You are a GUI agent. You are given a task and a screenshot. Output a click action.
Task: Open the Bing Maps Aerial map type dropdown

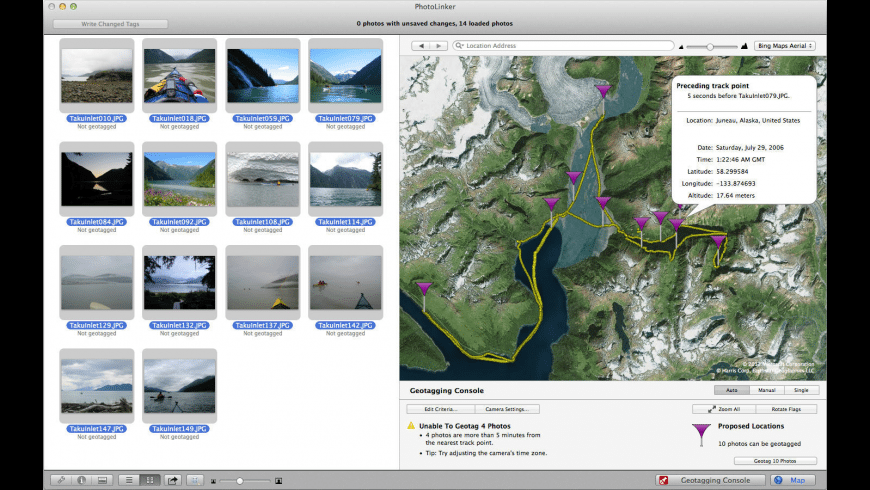785,46
